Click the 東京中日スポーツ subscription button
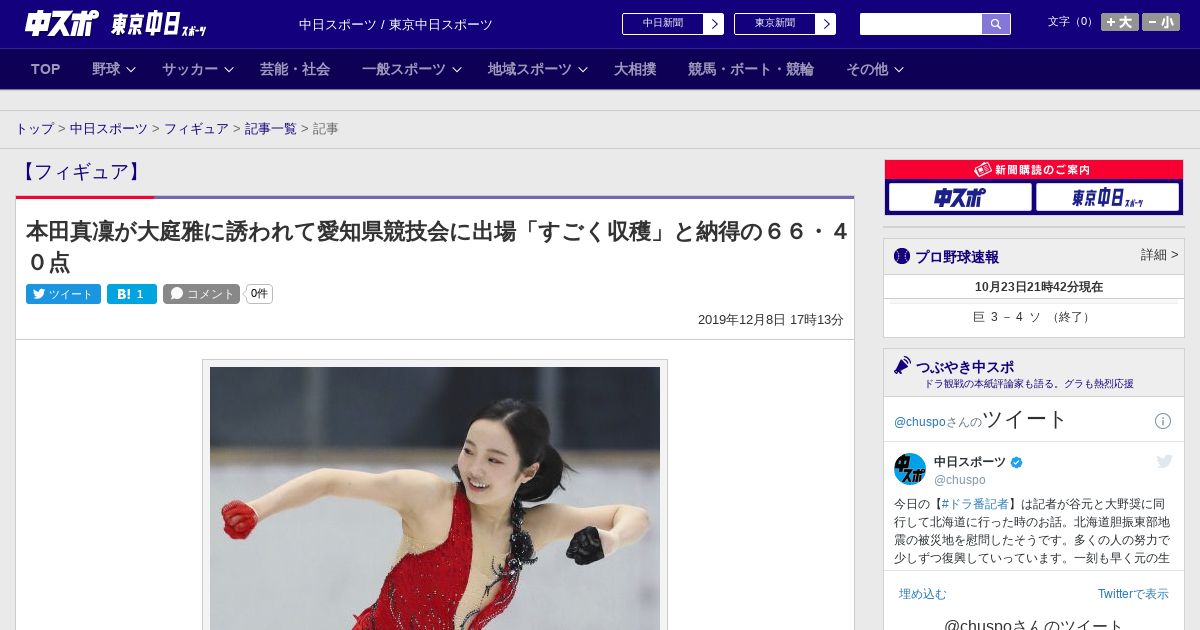Screen dimensions: 1200x630 coord(1108,197)
